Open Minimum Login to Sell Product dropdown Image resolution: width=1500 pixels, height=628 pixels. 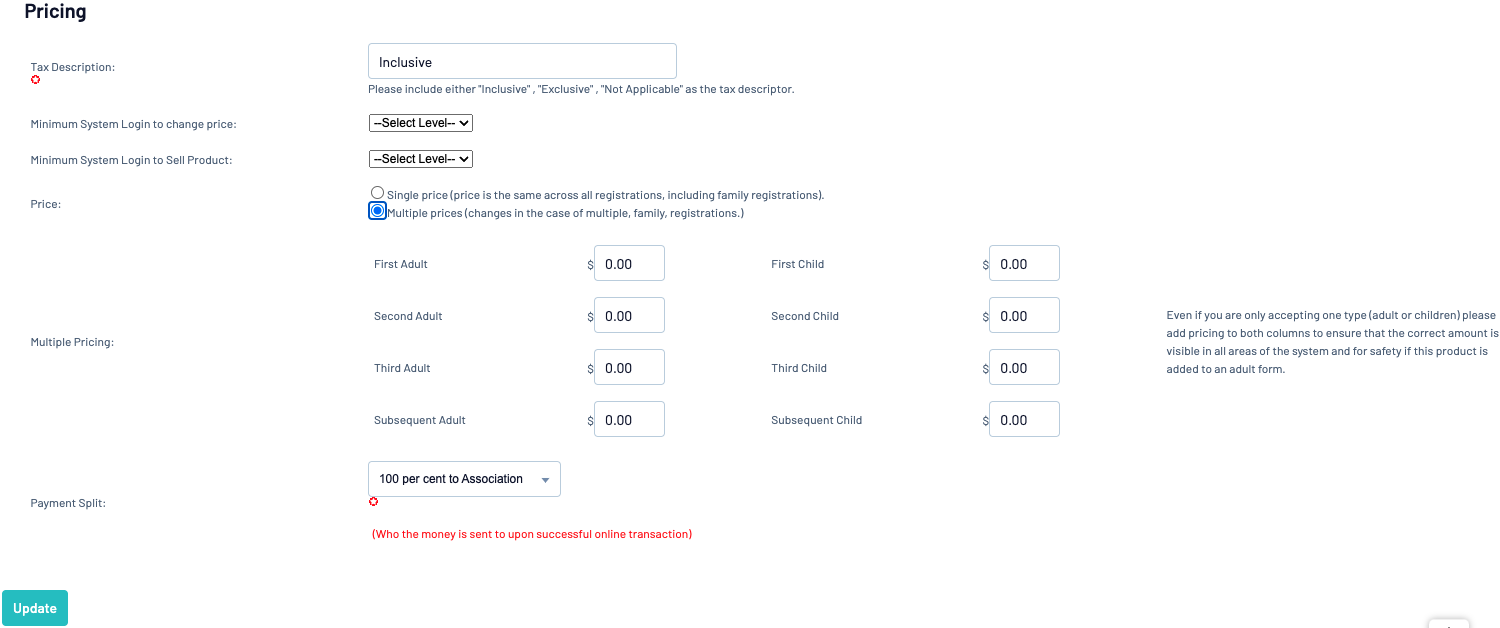[x=420, y=159]
